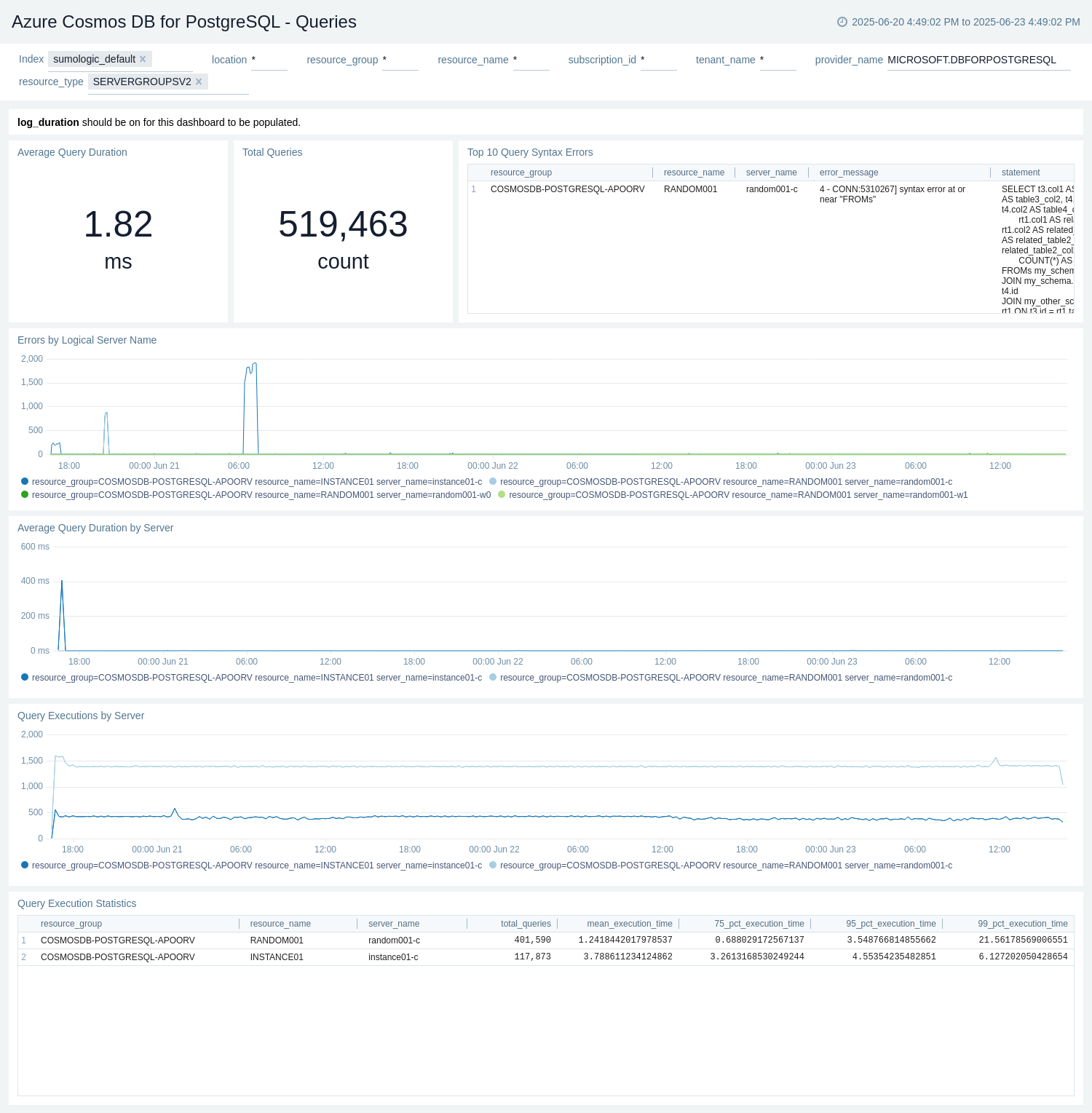Edit the resource_name filter field
This screenshot has width=1092, height=1113.
tap(531, 60)
